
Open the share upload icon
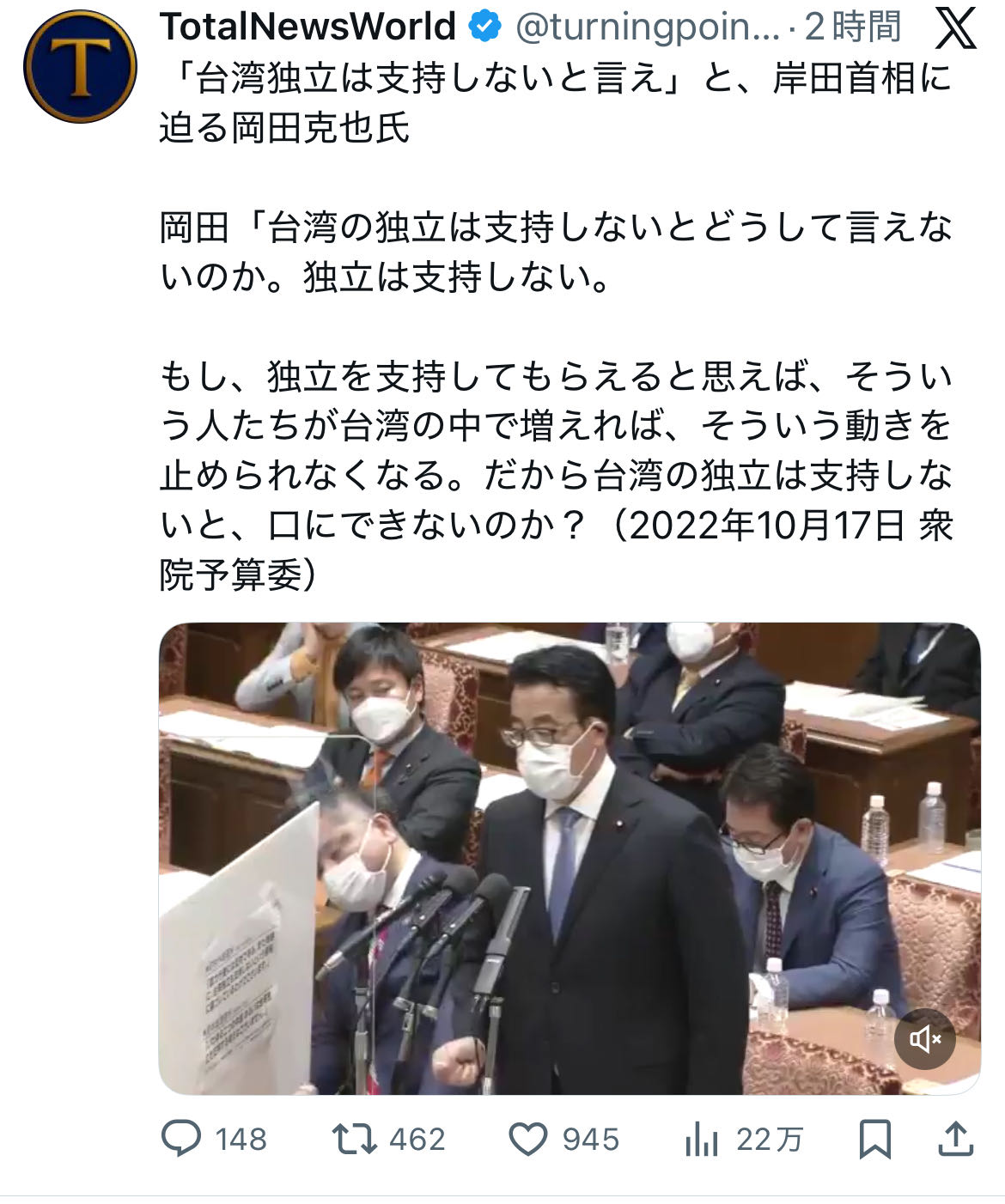pyautogui.click(x=955, y=1139)
